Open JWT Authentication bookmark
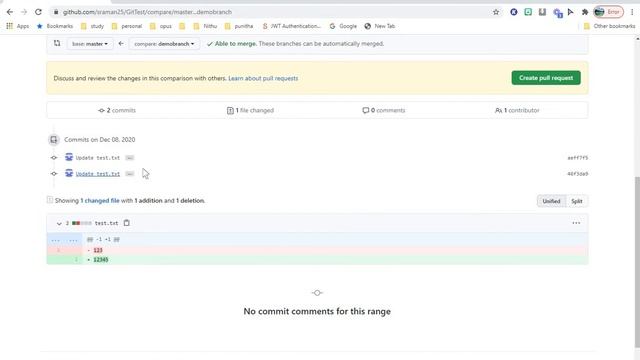 [291, 26]
